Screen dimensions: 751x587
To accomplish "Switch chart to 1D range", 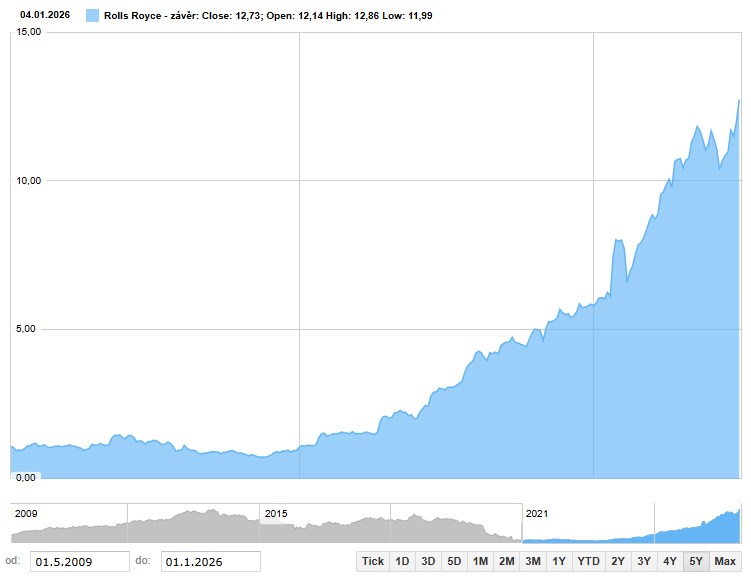I will 402,561.
